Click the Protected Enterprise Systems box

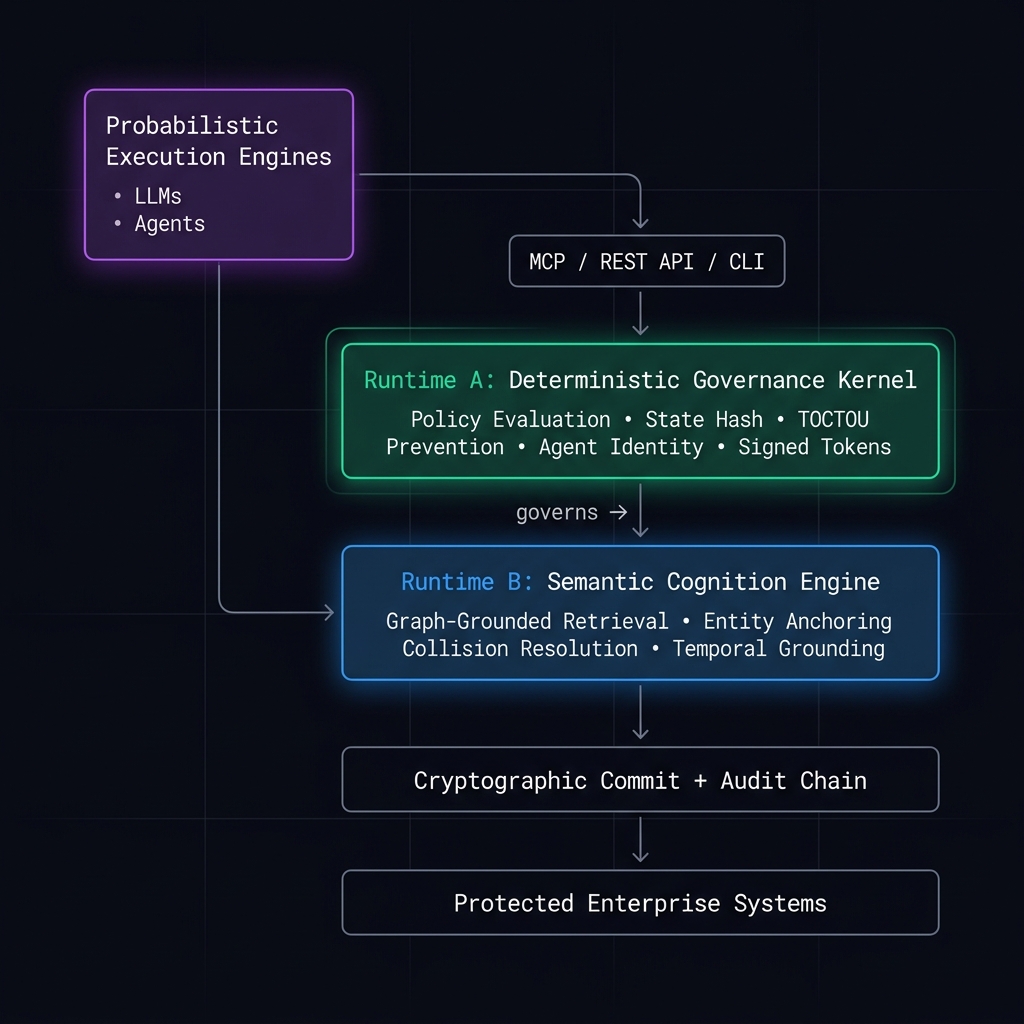coord(640,903)
